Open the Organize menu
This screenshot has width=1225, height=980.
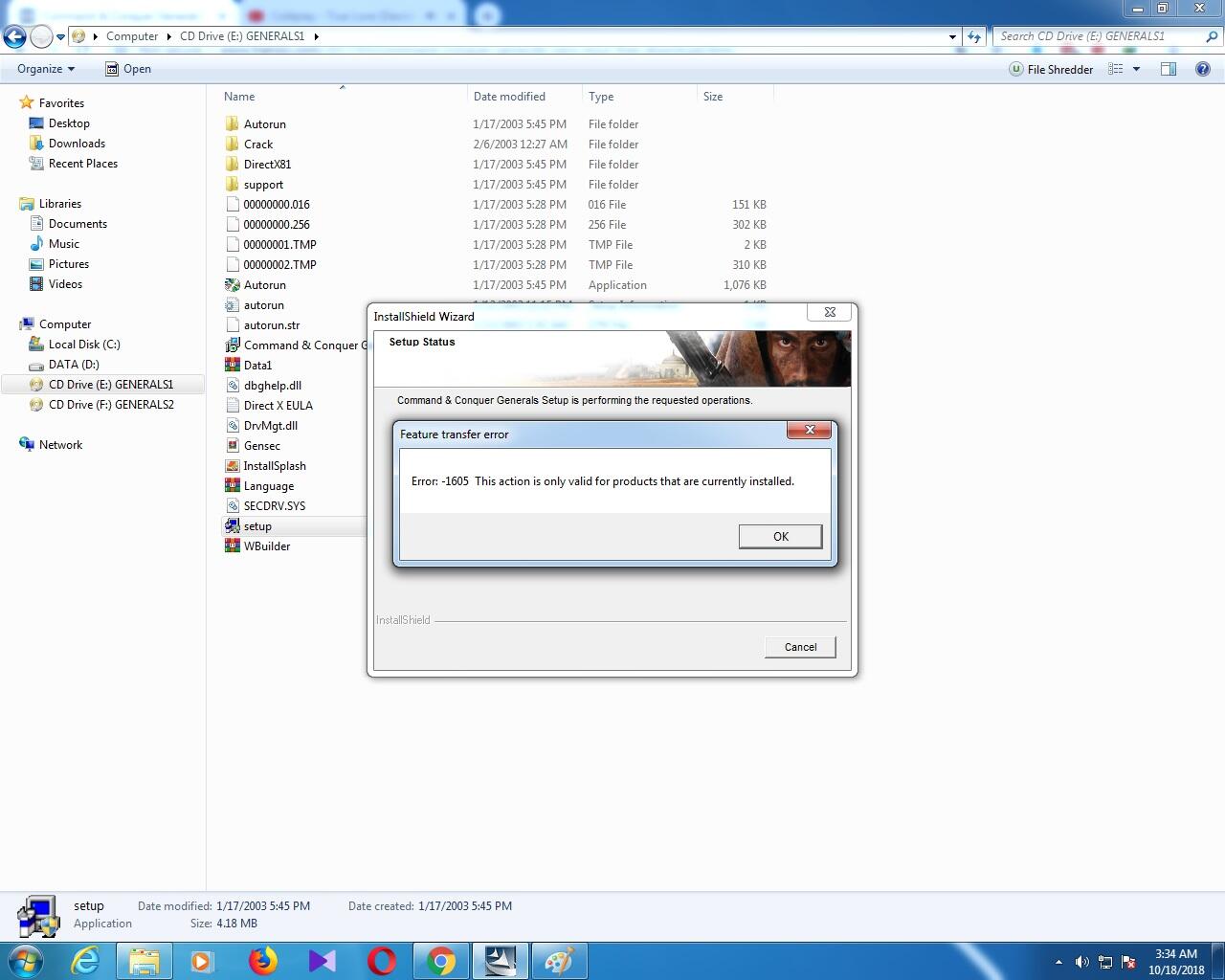click(x=45, y=69)
